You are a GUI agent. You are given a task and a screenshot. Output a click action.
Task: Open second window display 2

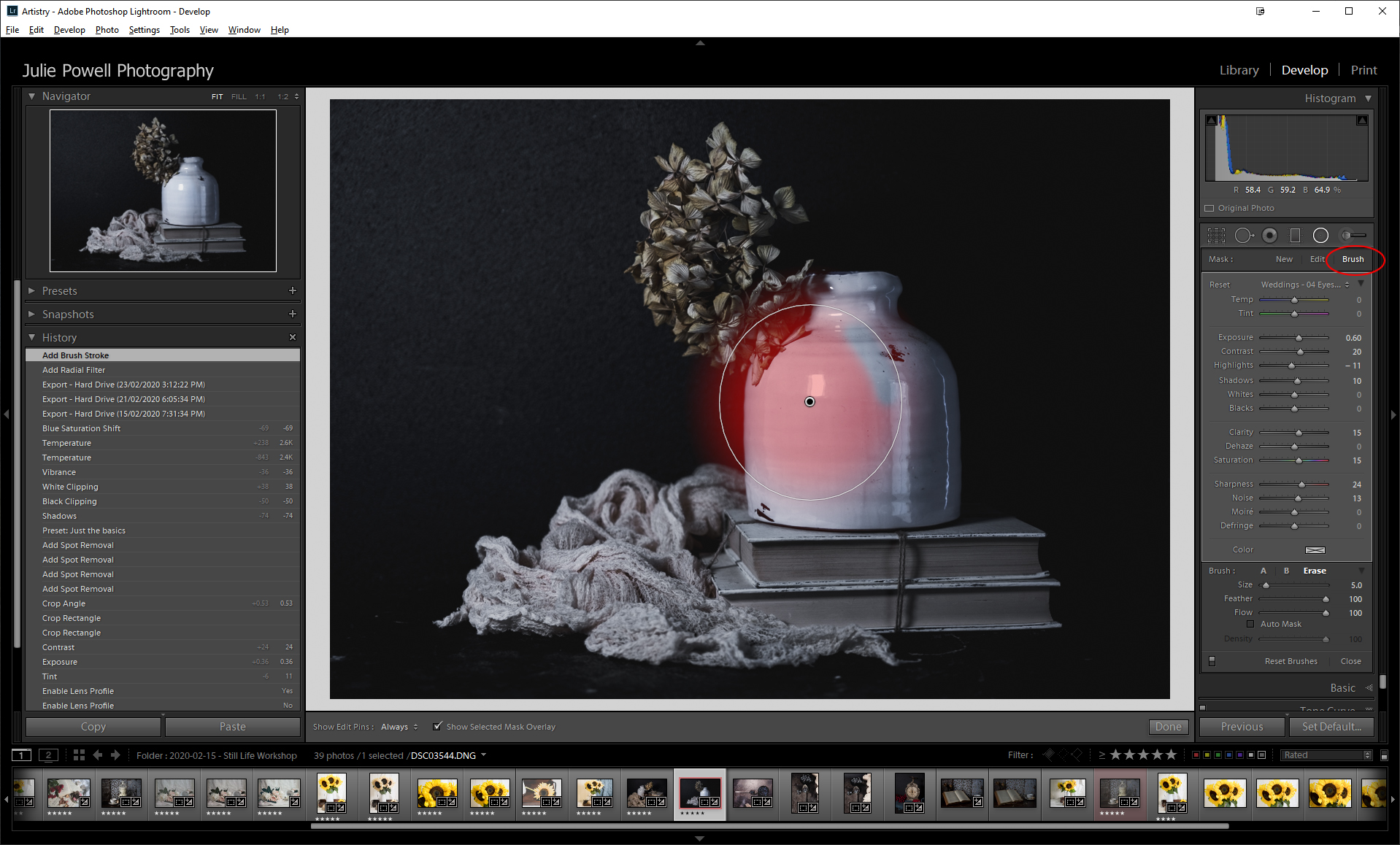[x=48, y=755]
